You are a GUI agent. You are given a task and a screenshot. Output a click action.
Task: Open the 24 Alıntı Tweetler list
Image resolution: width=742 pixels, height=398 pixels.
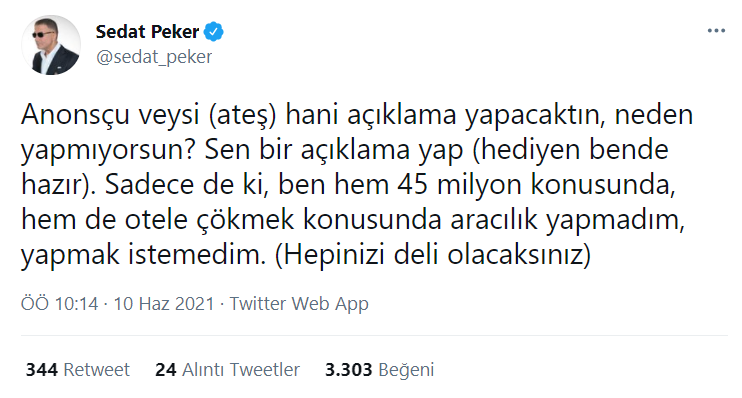pos(228,370)
